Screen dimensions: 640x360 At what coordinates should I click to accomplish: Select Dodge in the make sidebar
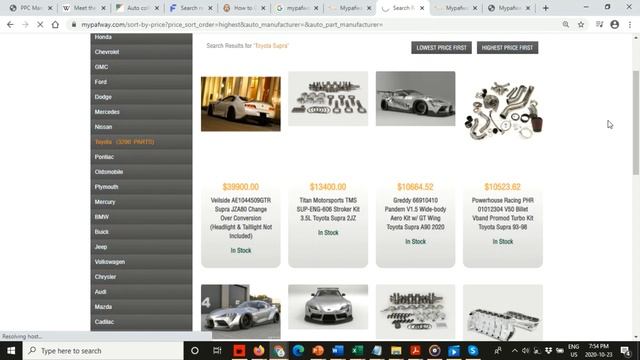[141, 97]
